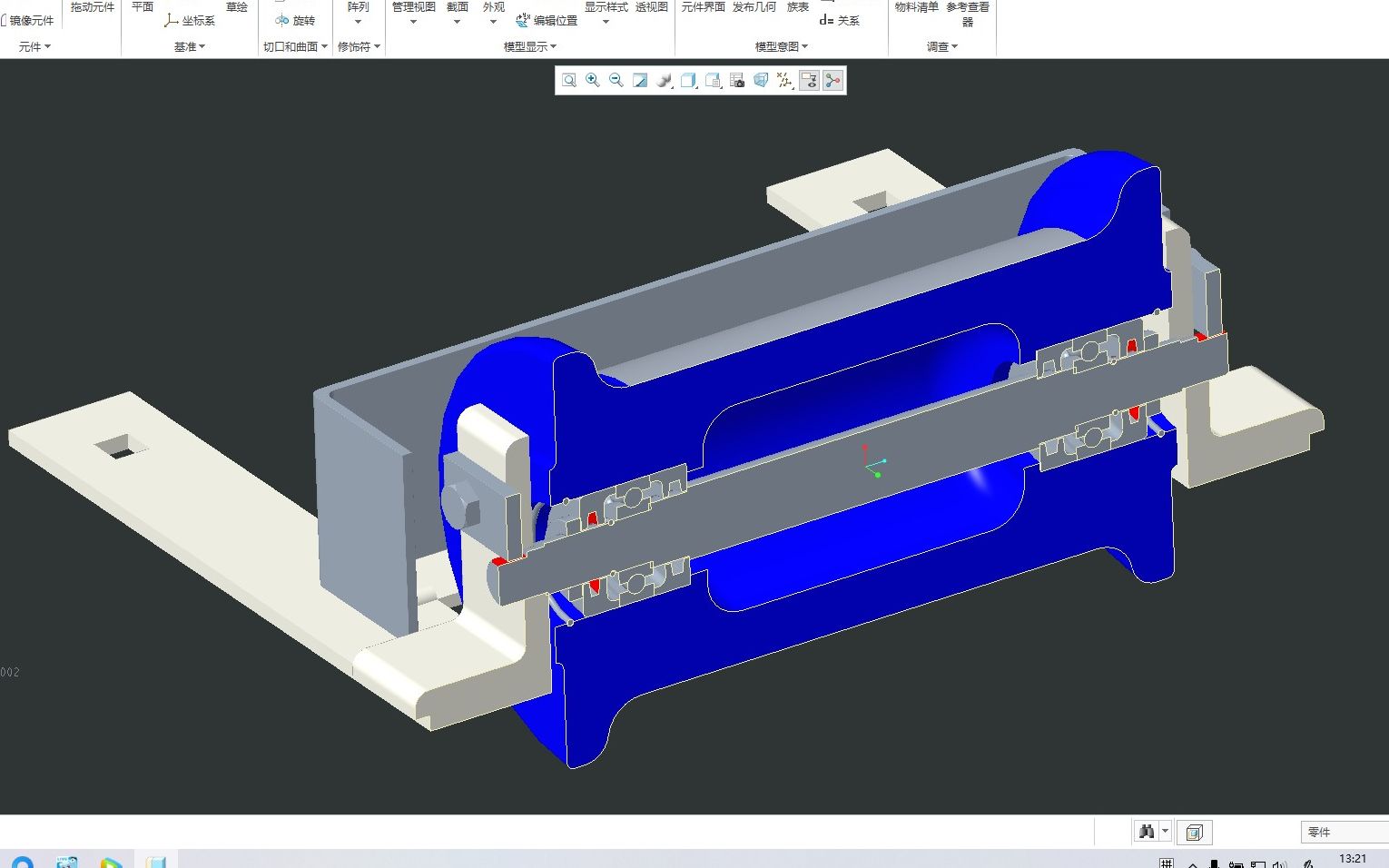Open the saved orientations cube icon
The height and width of the screenshot is (868, 1389).
(x=689, y=81)
